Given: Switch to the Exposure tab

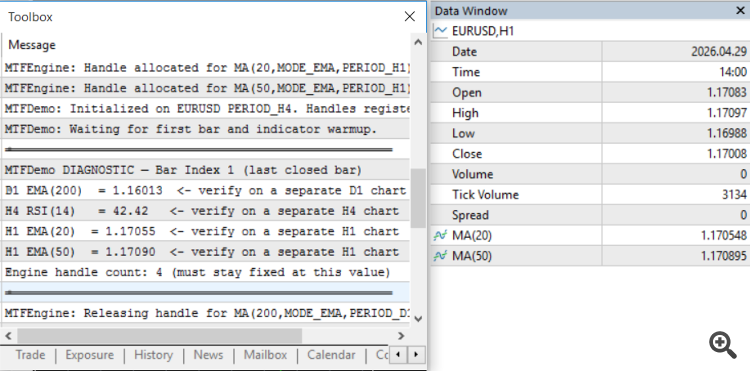Looking at the screenshot, I should point(89,355).
